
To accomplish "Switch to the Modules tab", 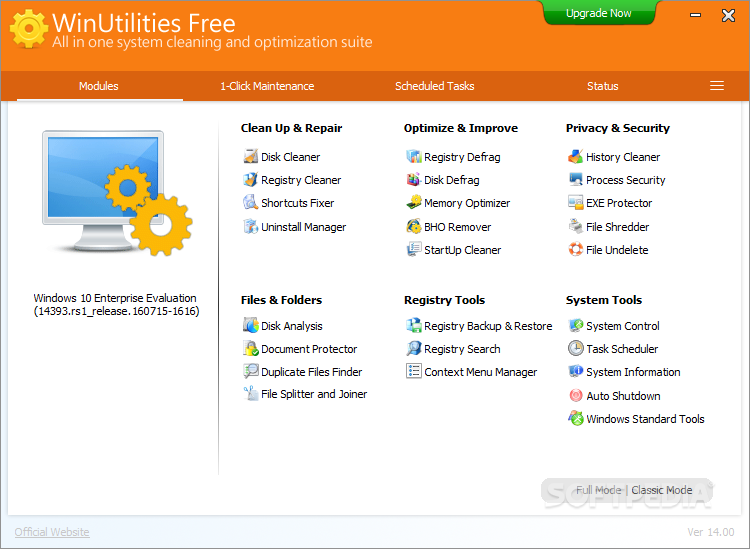I will [x=99, y=86].
